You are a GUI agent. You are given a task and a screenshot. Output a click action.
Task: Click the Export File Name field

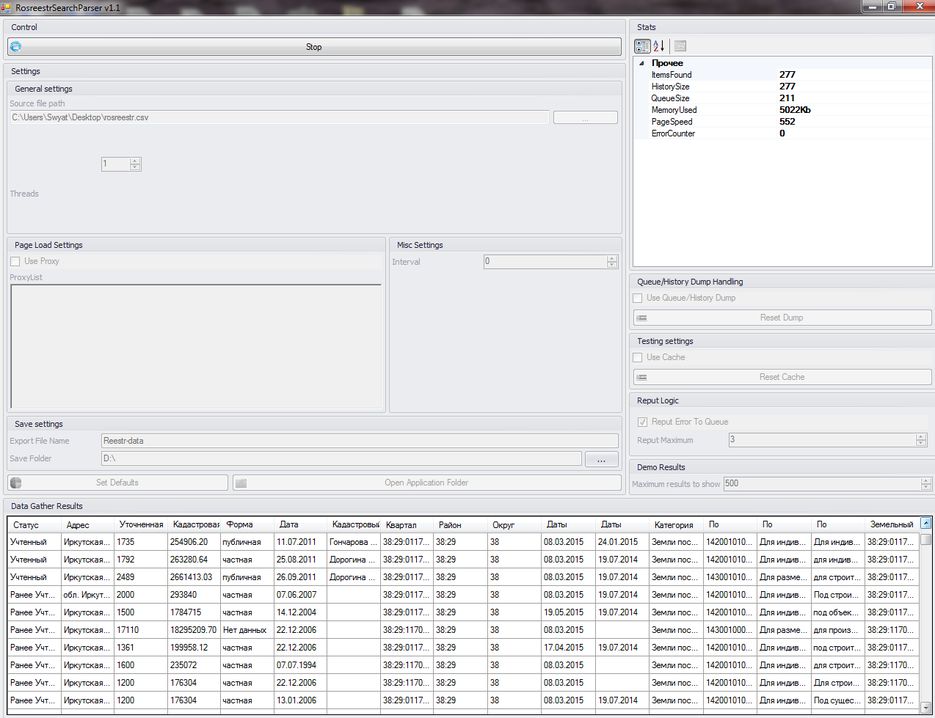click(360, 441)
